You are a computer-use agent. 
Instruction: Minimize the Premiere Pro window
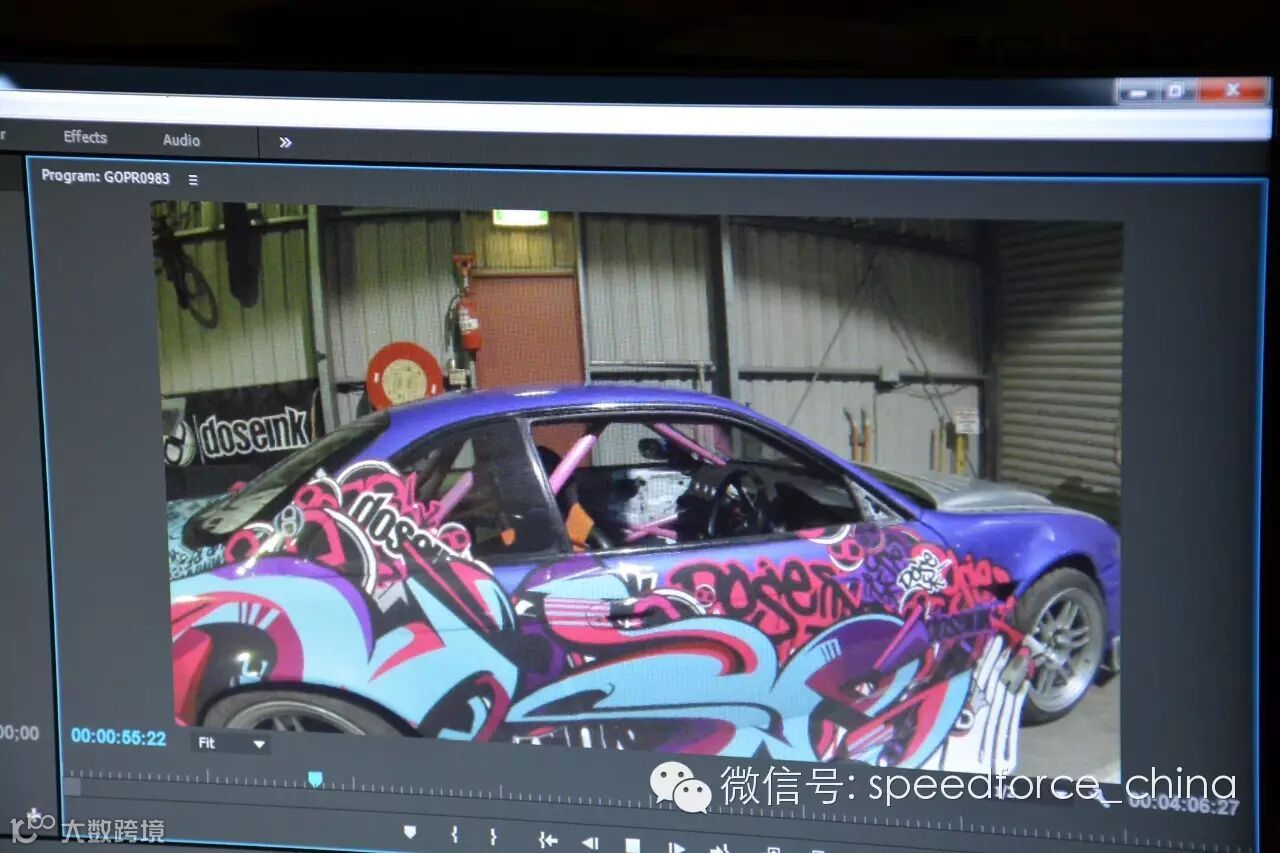click(x=1138, y=92)
